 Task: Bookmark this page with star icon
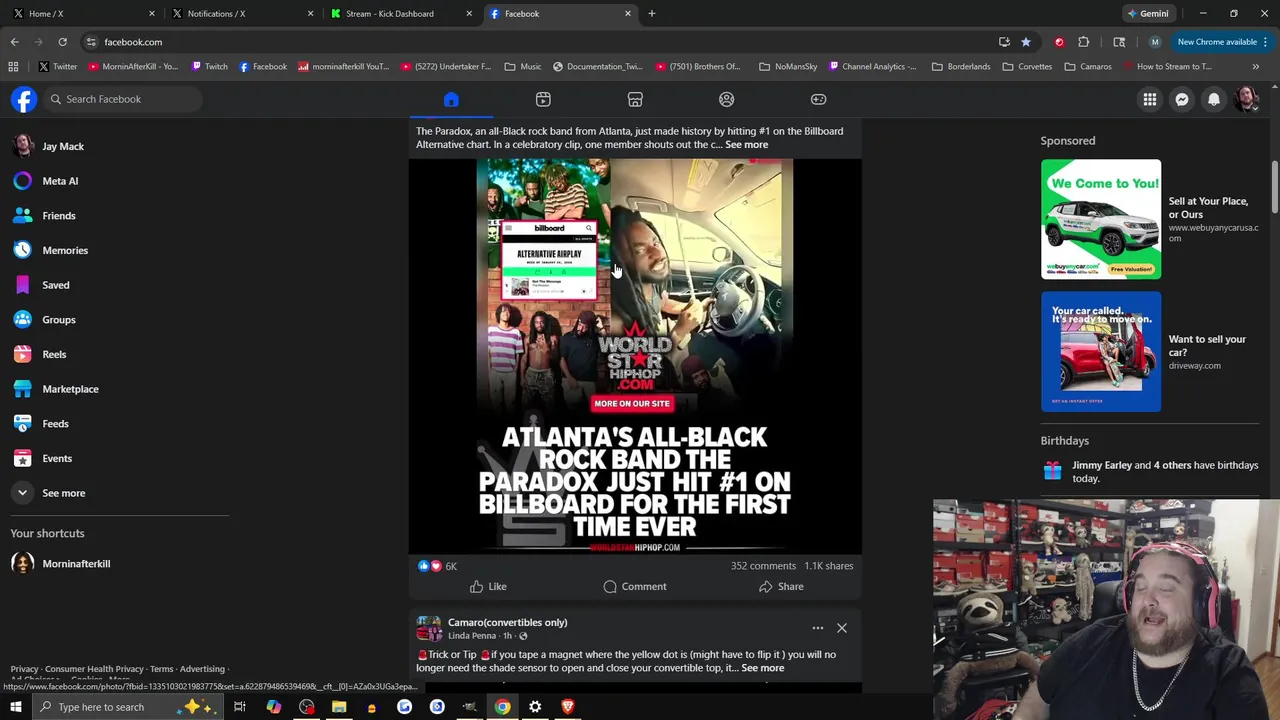1026,42
